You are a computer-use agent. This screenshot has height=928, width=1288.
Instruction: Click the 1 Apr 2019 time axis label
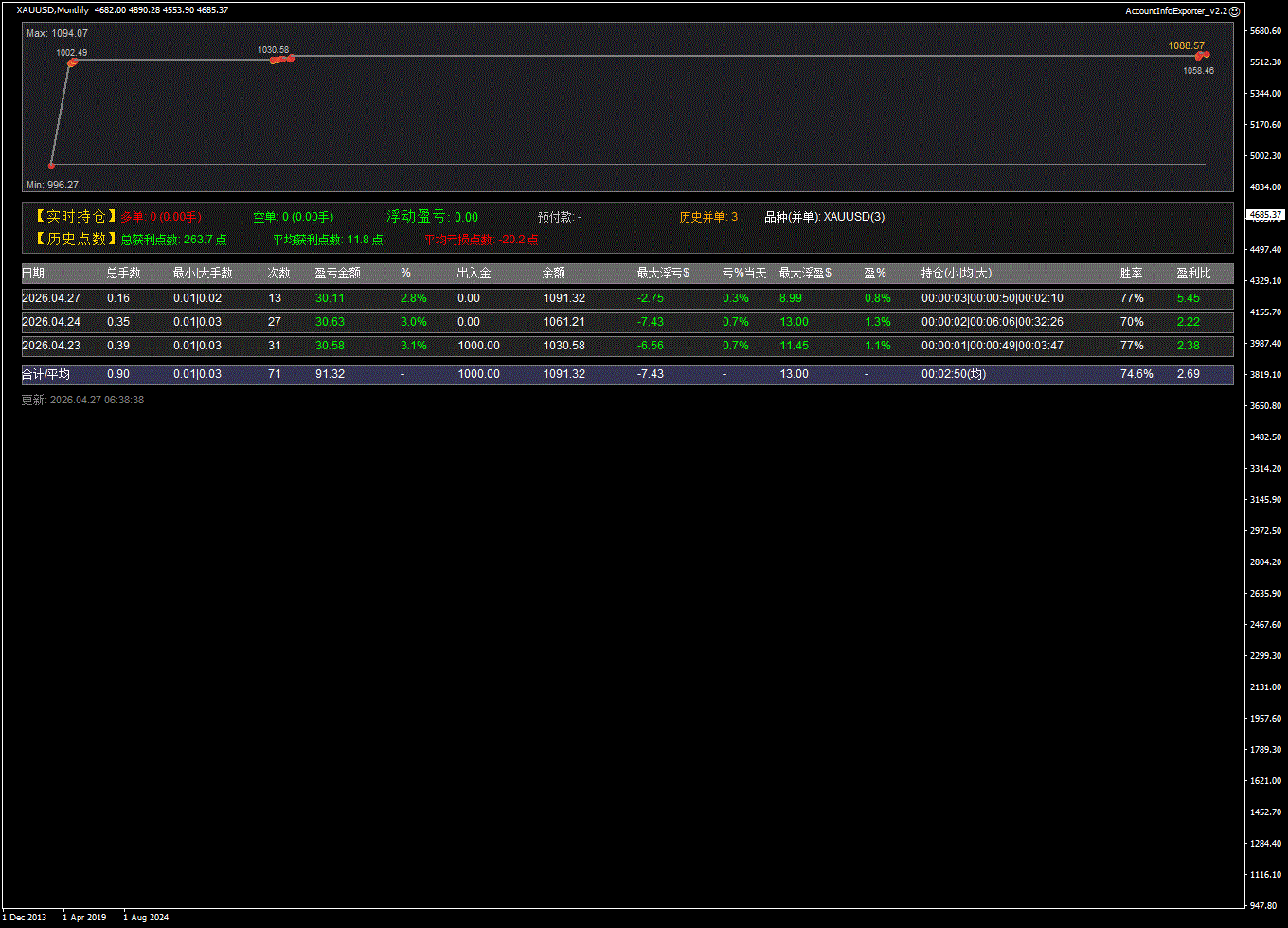point(84,918)
